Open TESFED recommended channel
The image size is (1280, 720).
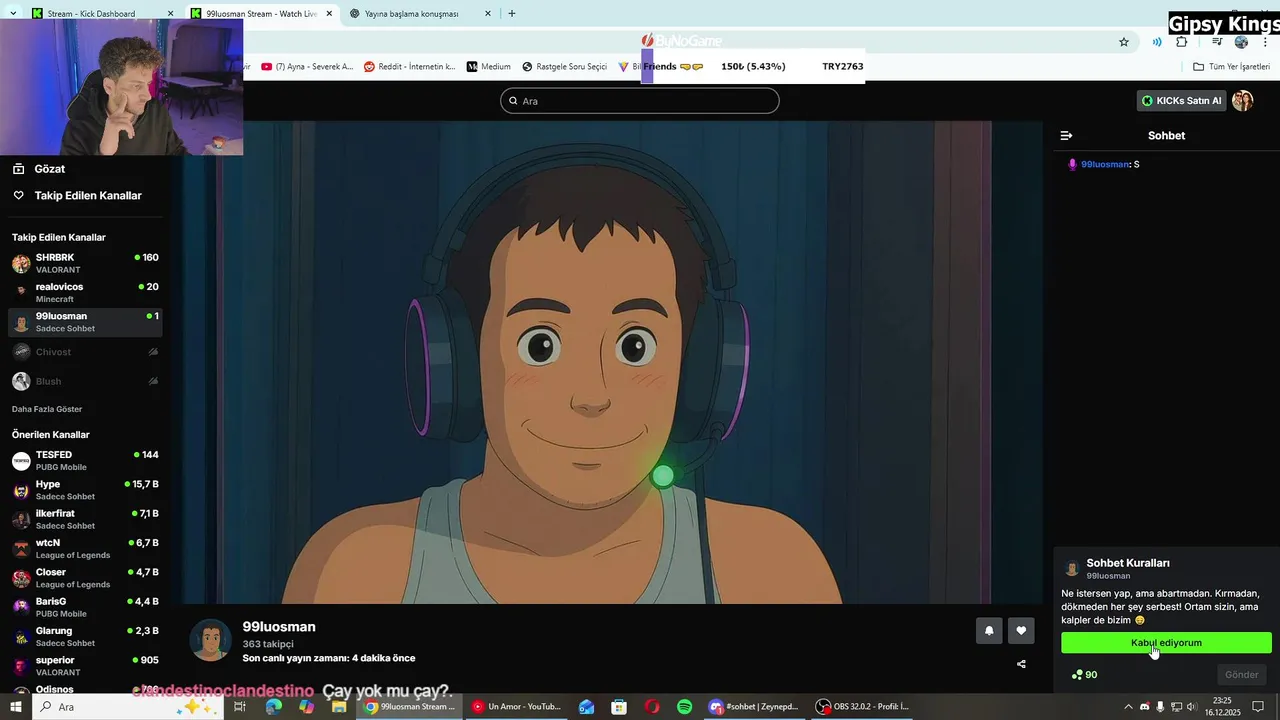click(85, 460)
